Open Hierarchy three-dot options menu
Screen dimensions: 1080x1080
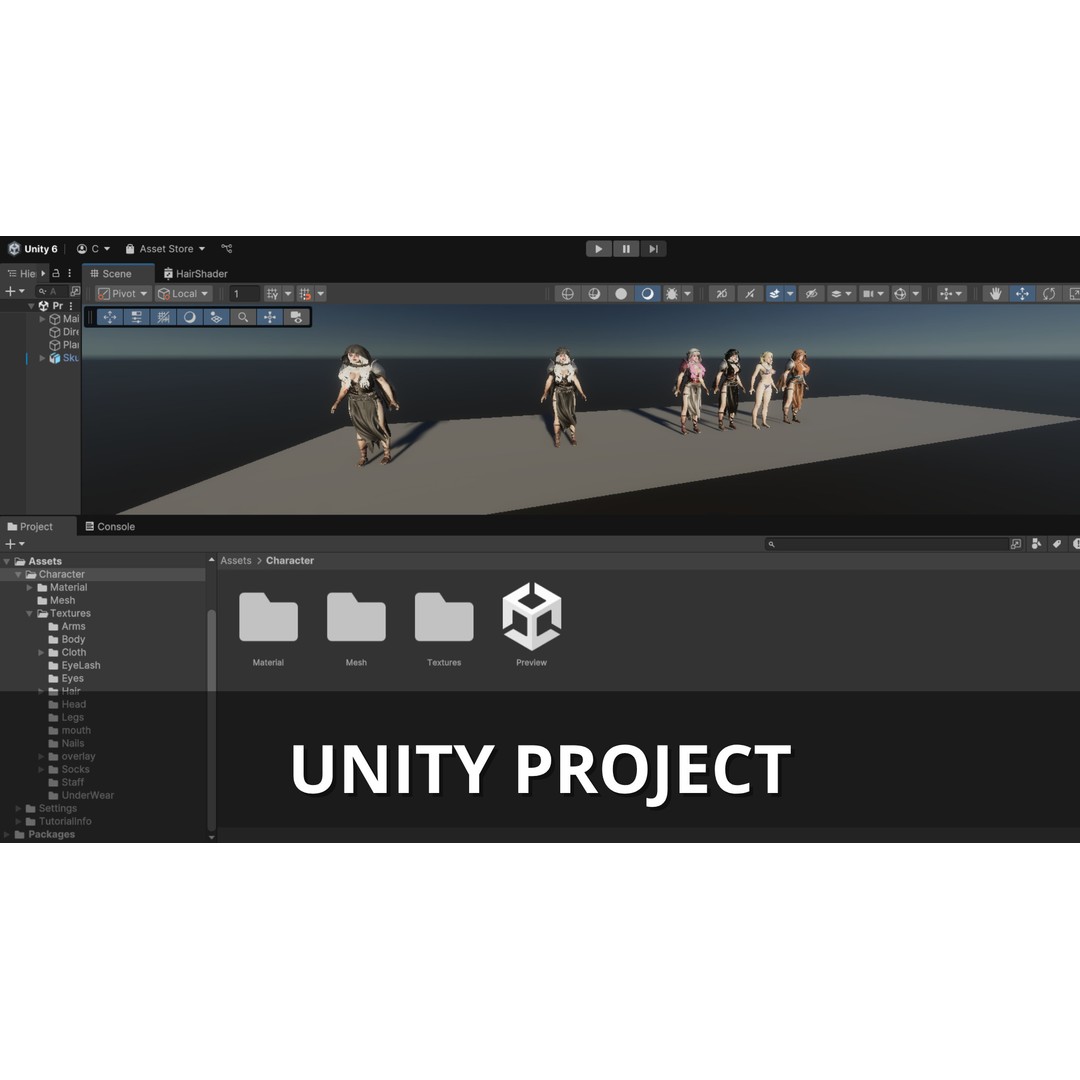70,273
